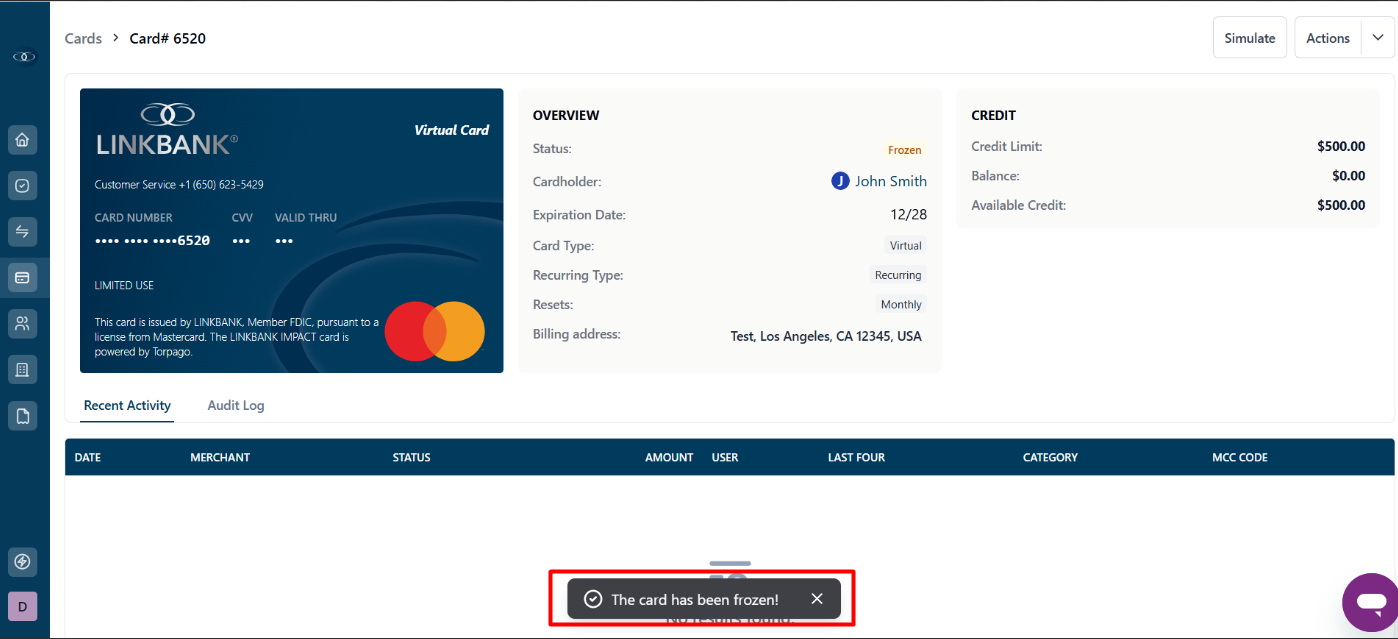
Task: Open the users icon in the sidebar
Action: point(23,323)
